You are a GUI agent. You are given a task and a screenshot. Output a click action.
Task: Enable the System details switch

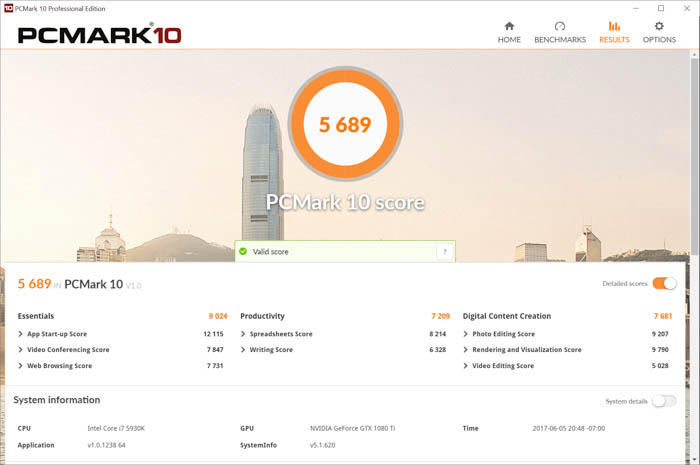click(x=664, y=401)
